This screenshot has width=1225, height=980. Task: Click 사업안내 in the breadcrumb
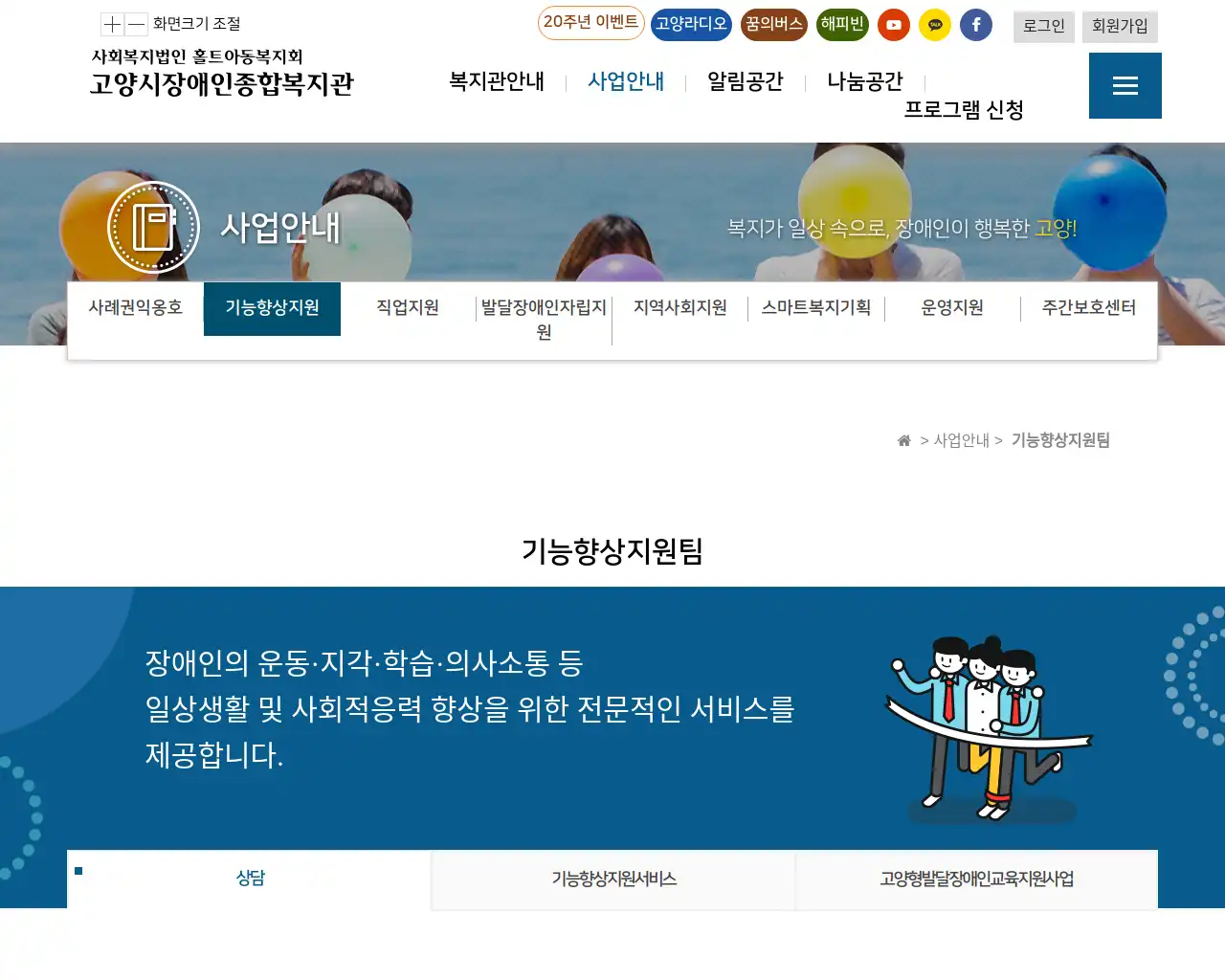[962, 440]
